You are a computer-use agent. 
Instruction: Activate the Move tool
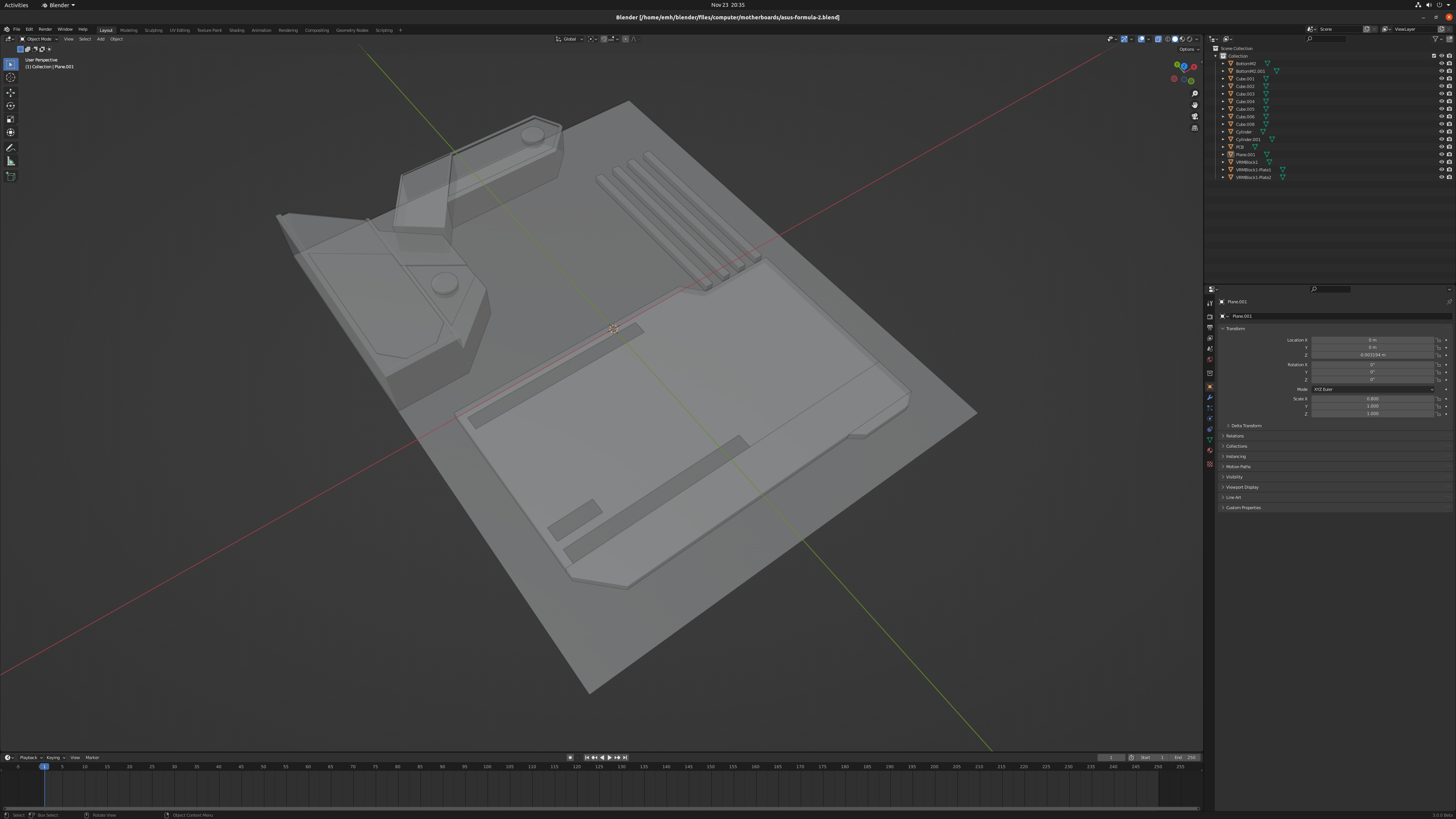[x=11, y=93]
